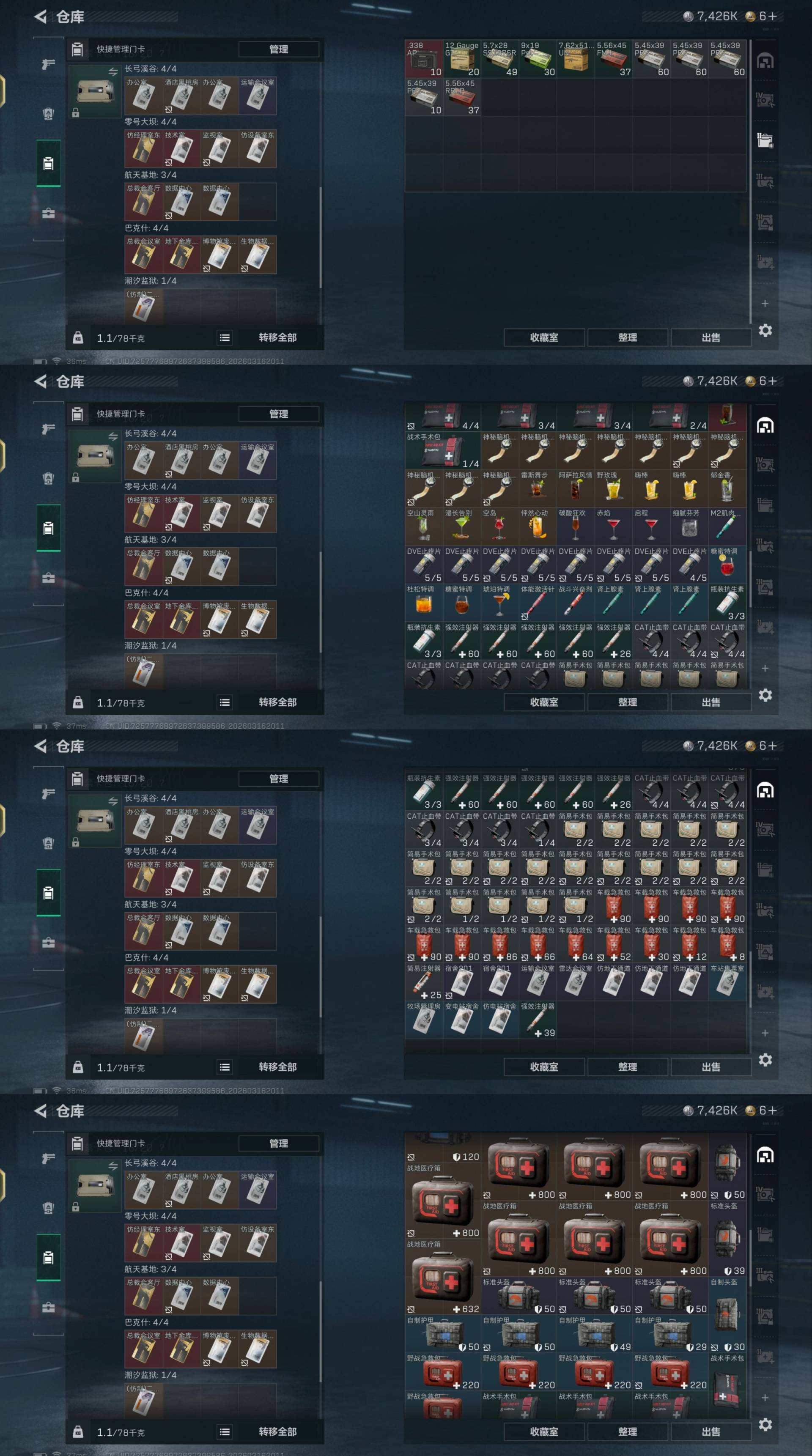
Task: Add new stash page with plus in ammo view
Action: tap(765, 304)
